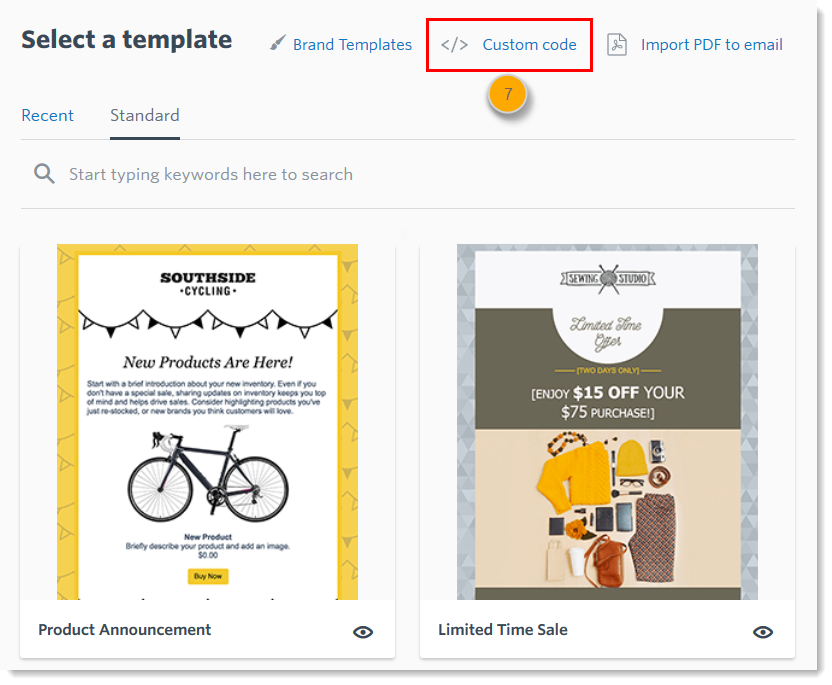The height and width of the screenshot is (685, 832).
Task: Click the yellow Buy Now button in preview
Action: coord(208,576)
